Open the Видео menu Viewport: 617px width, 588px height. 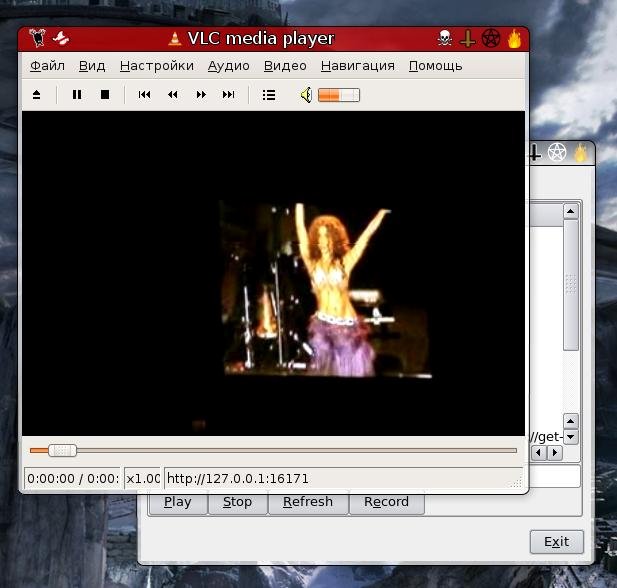285,66
